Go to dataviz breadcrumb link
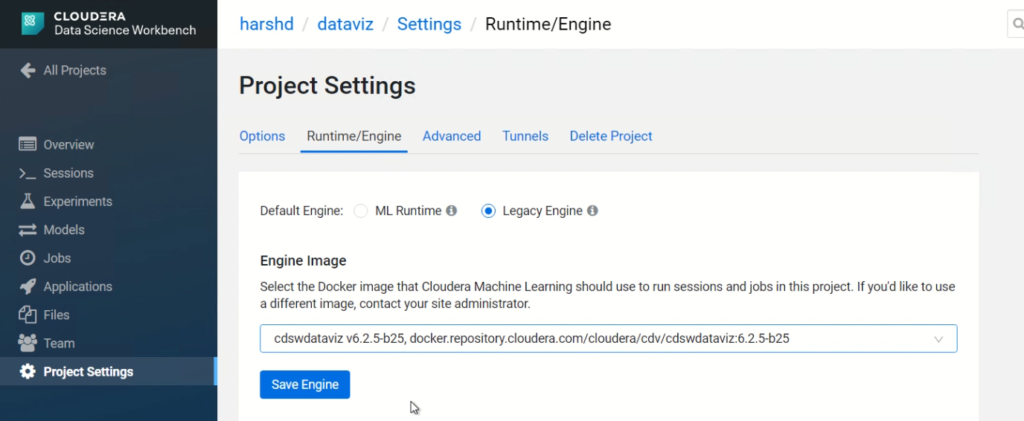The width and height of the screenshot is (1024, 421). click(x=345, y=24)
